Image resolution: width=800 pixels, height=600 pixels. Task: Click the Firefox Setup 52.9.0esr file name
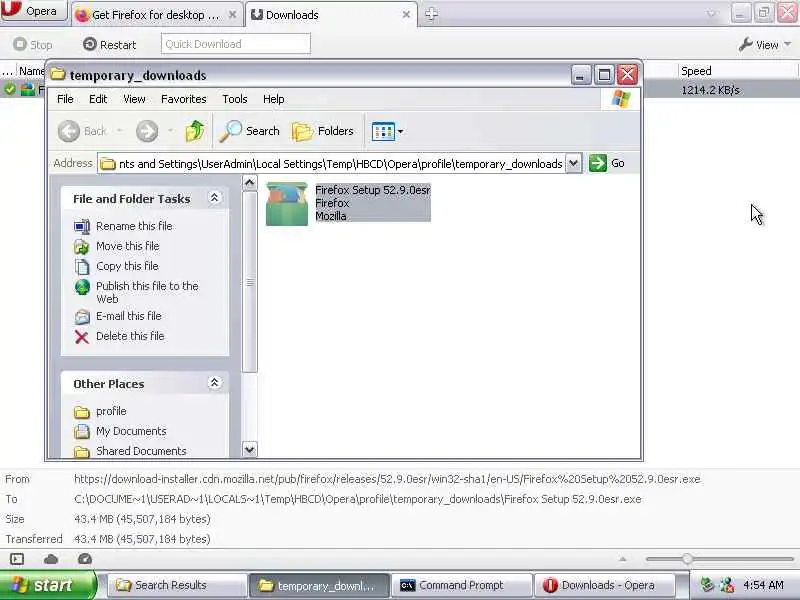click(372, 190)
